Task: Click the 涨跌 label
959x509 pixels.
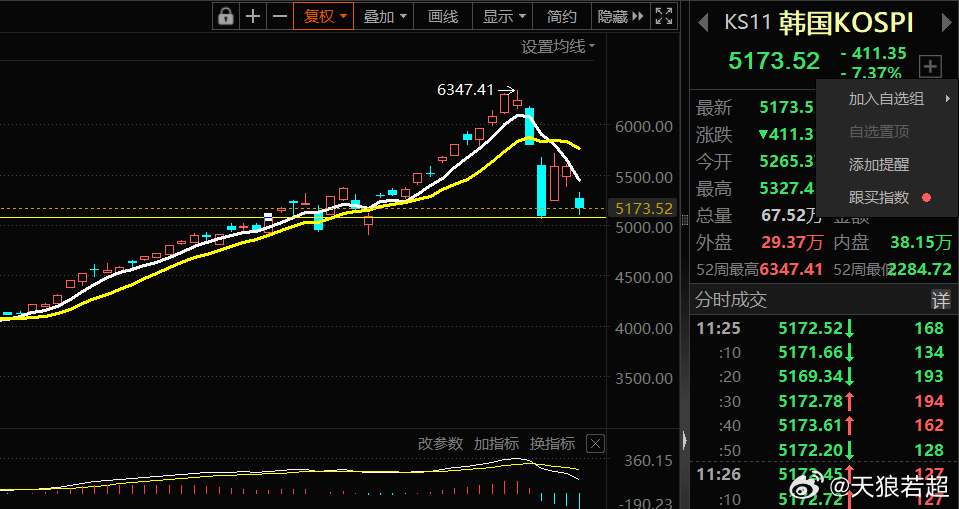Action: 714,135
